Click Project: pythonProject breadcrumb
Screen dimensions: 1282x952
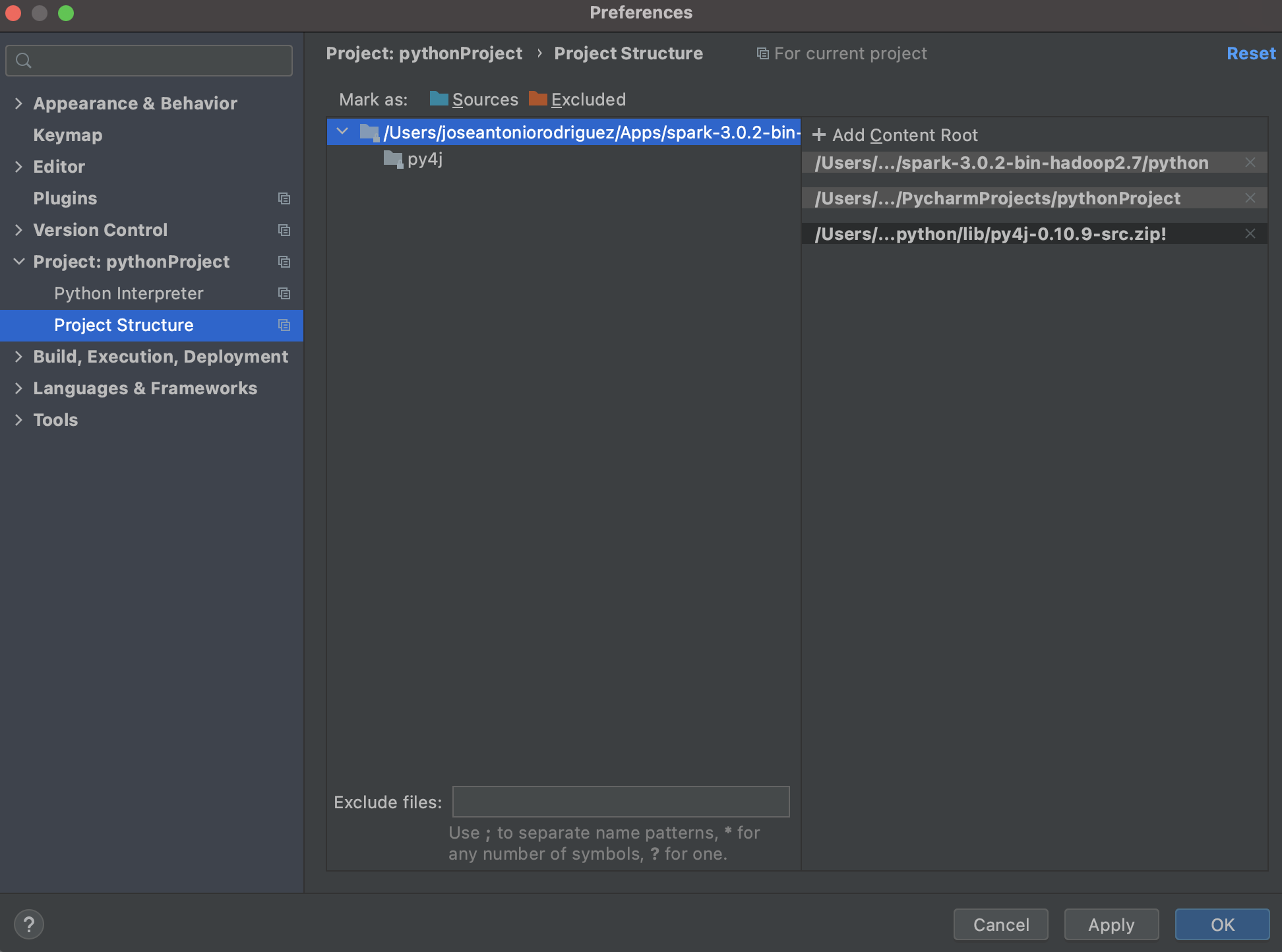(424, 53)
